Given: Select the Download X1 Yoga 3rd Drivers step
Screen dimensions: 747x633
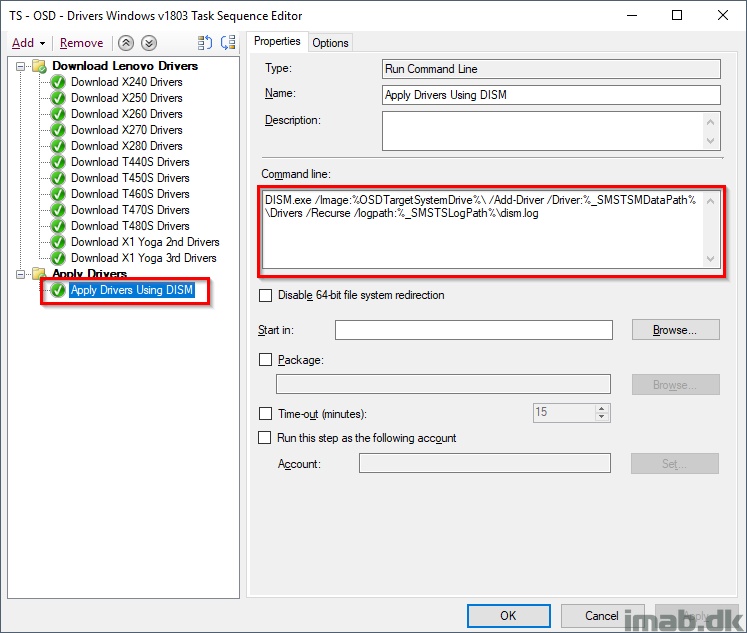Looking at the screenshot, I should point(144,258).
